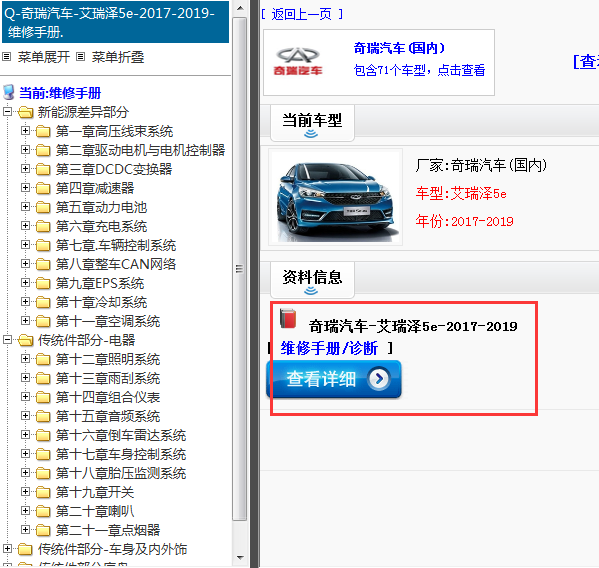Click the folder icon of 第六章充电系统

[x=43, y=227]
